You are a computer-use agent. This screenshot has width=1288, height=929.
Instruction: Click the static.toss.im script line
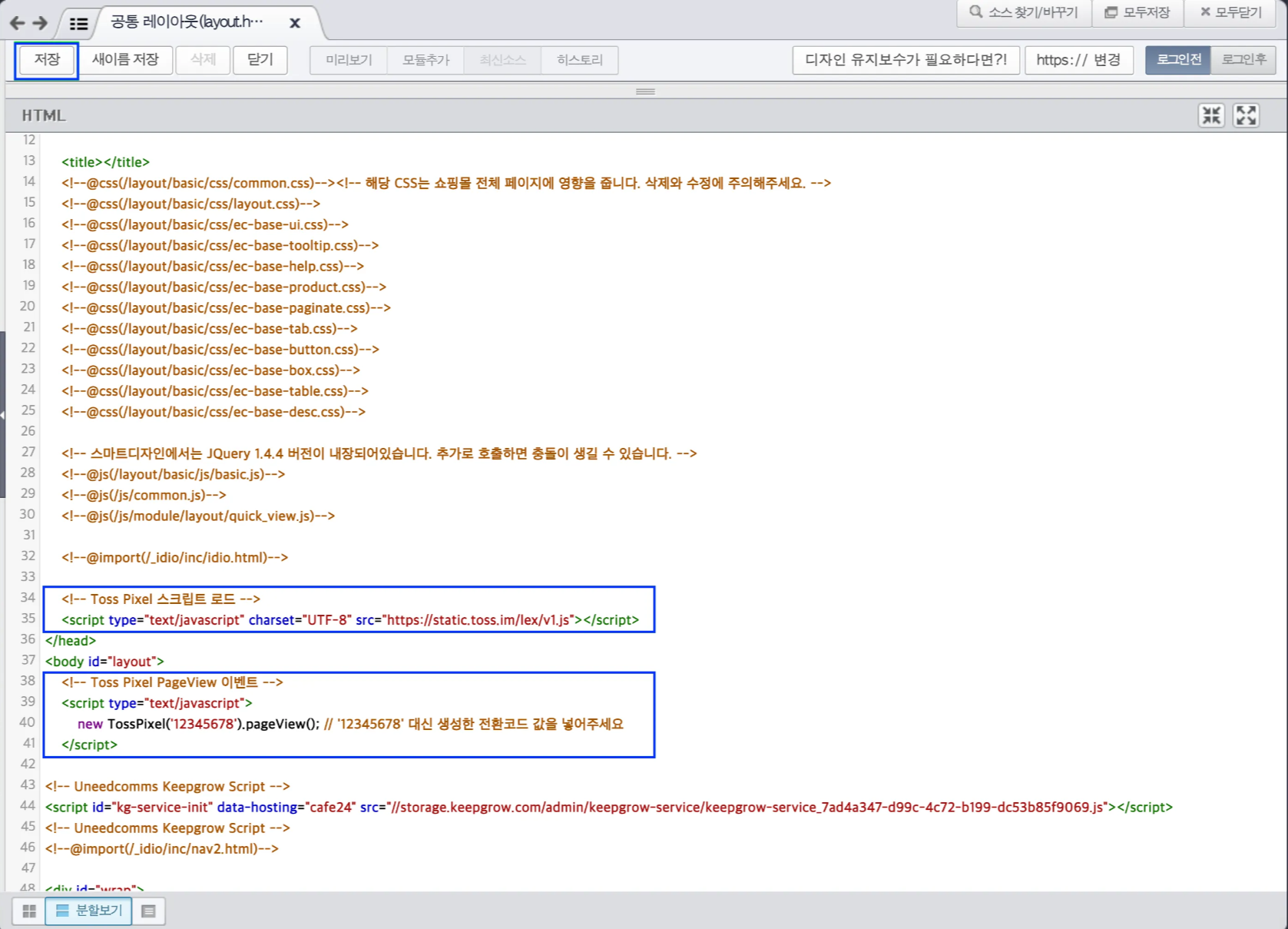350,619
